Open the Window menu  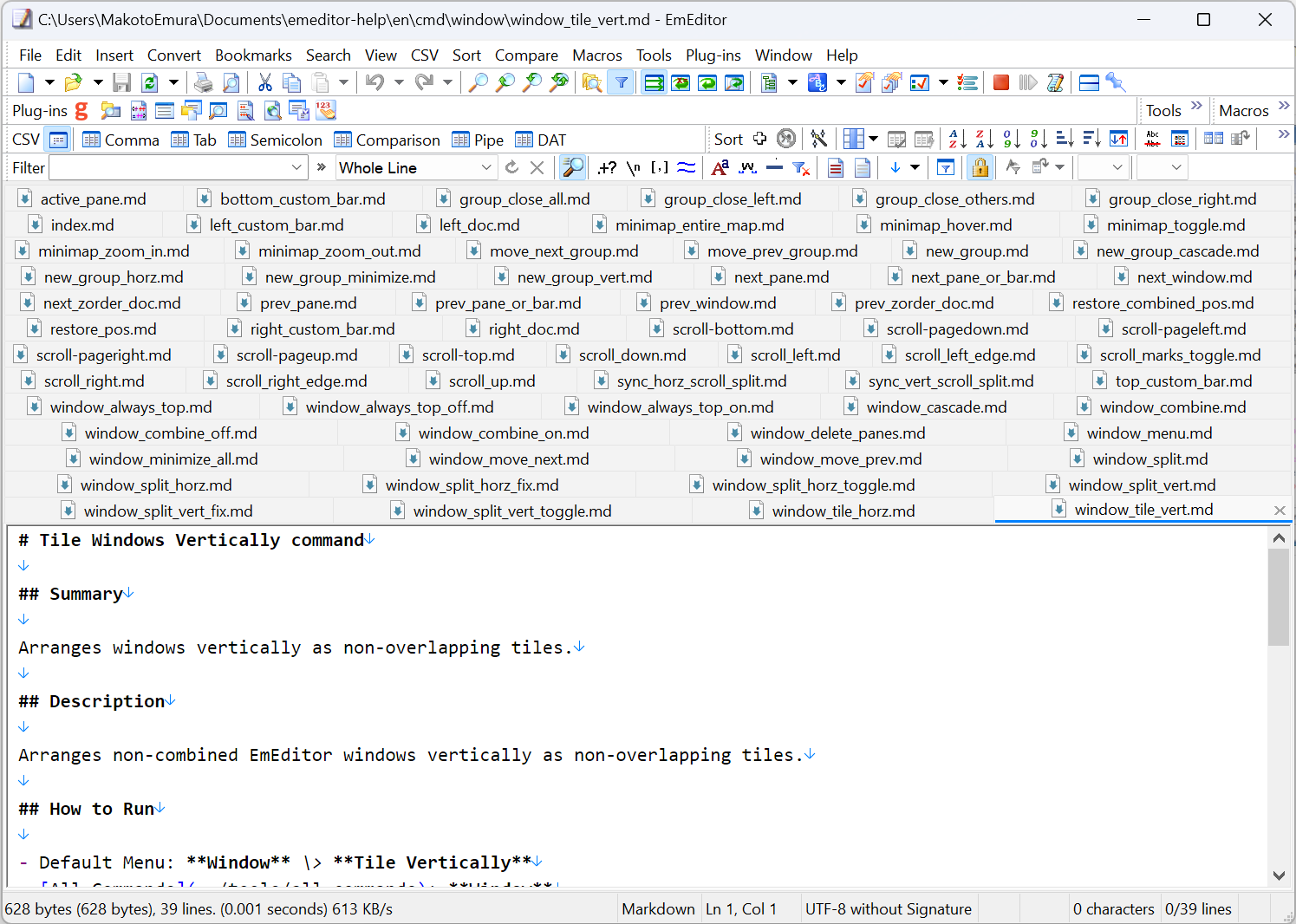[784, 55]
